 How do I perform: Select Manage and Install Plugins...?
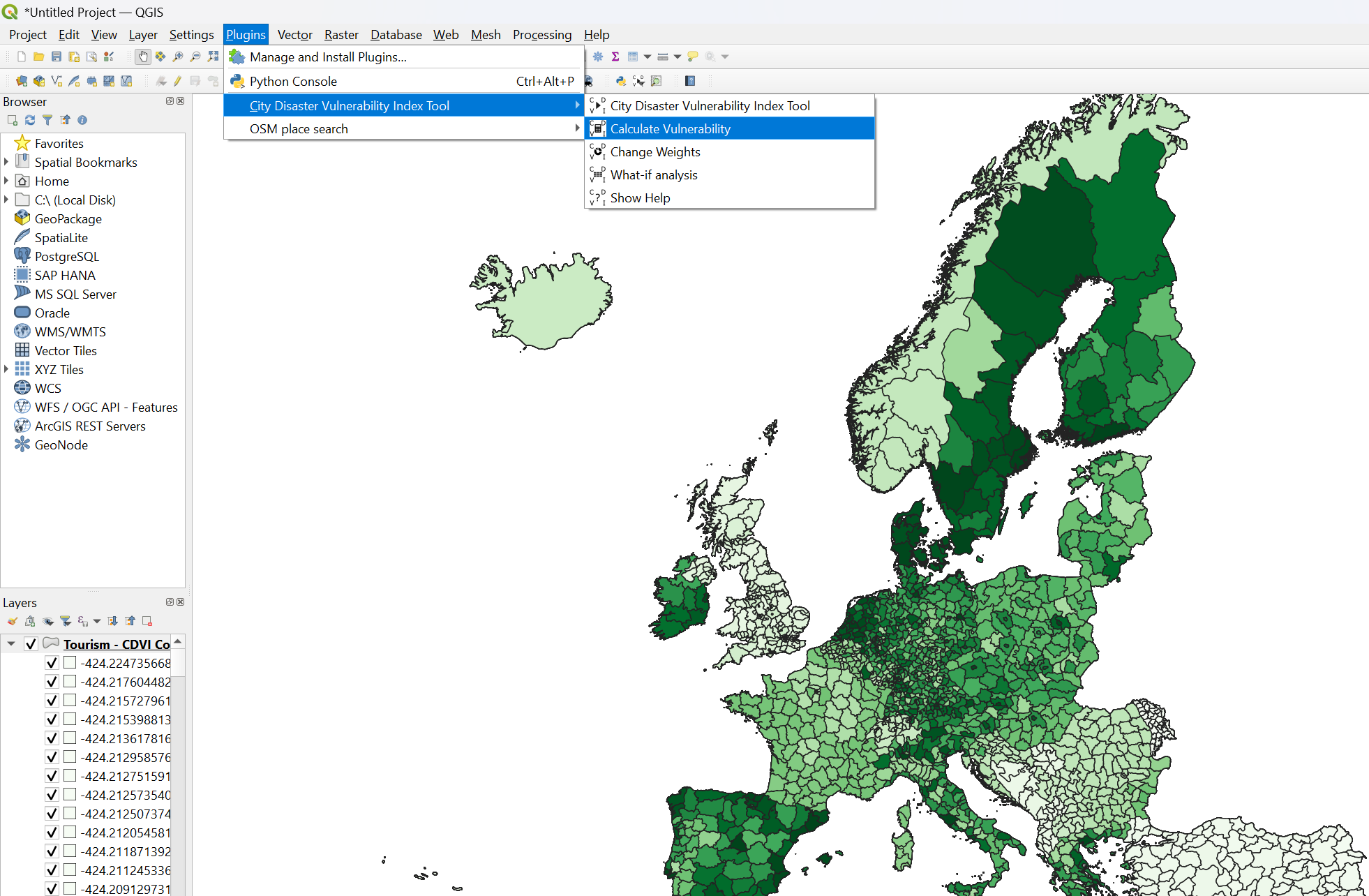pyautogui.click(x=403, y=57)
